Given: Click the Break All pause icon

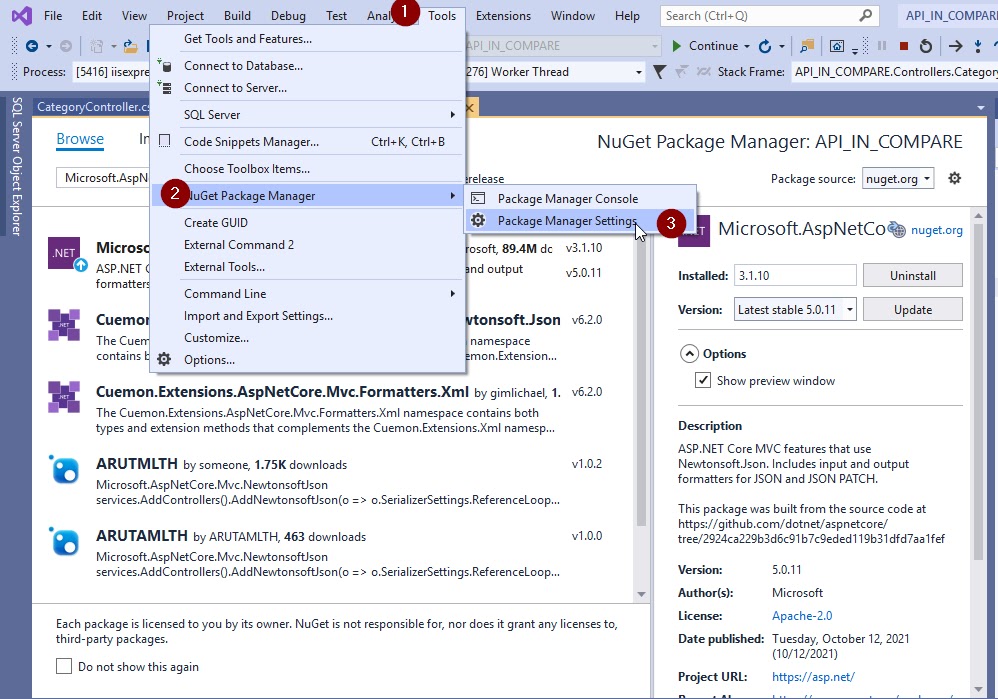Looking at the screenshot, I should click(882, 46).
